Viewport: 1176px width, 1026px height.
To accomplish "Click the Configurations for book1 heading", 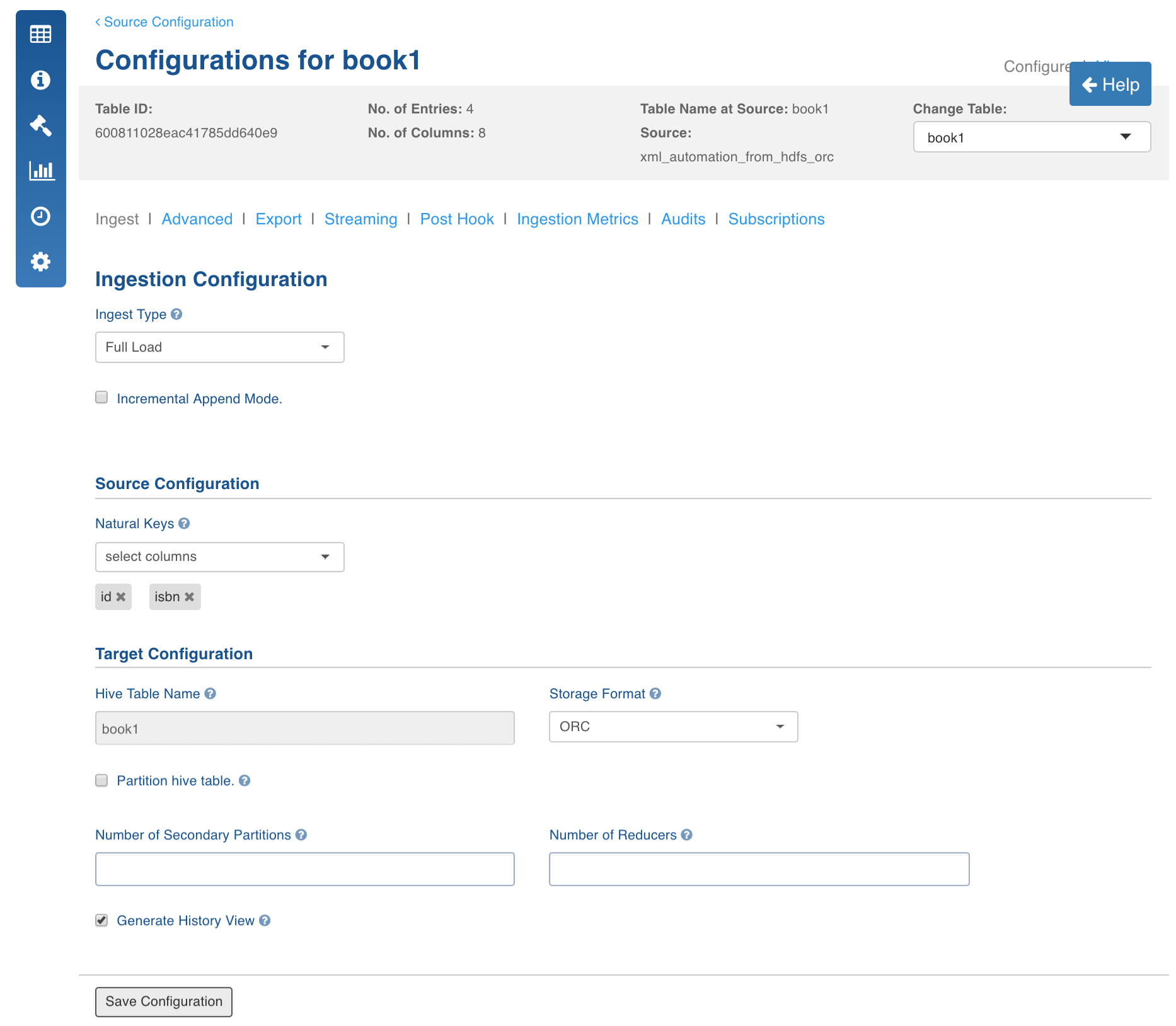I will (x=258, y=61).
